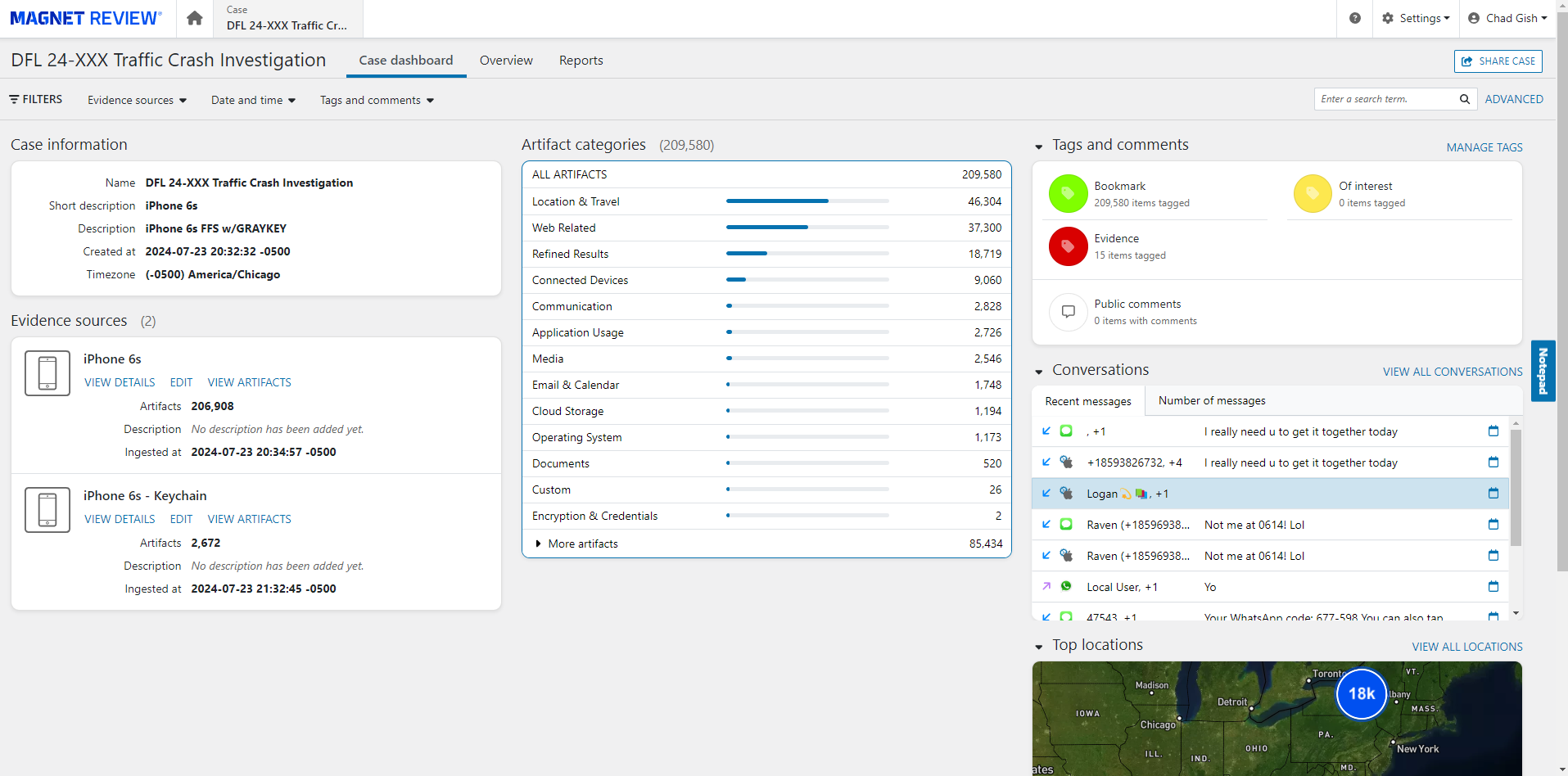Click the 18k location cluster on map
The height and width of the screenshot is (776, 1568).
1361,694
